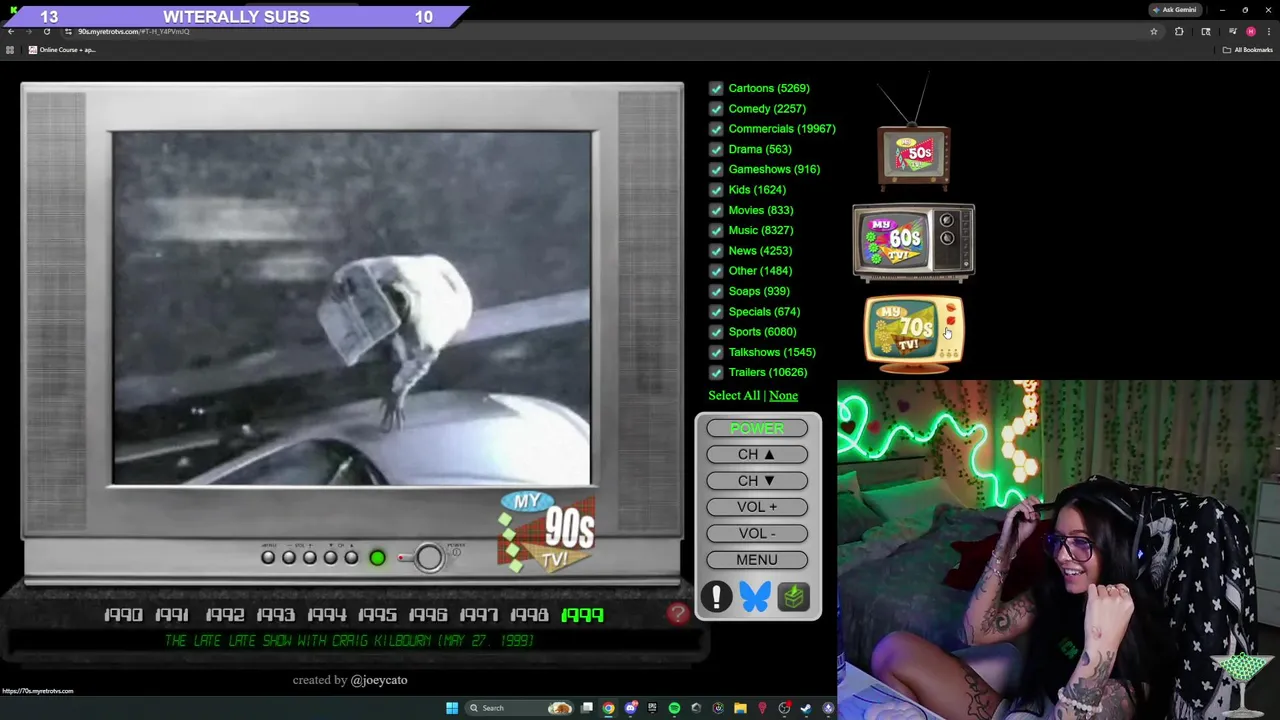Uncheck the Cartoons category
The image size is (1280, 720).
(x=716, y=88)
